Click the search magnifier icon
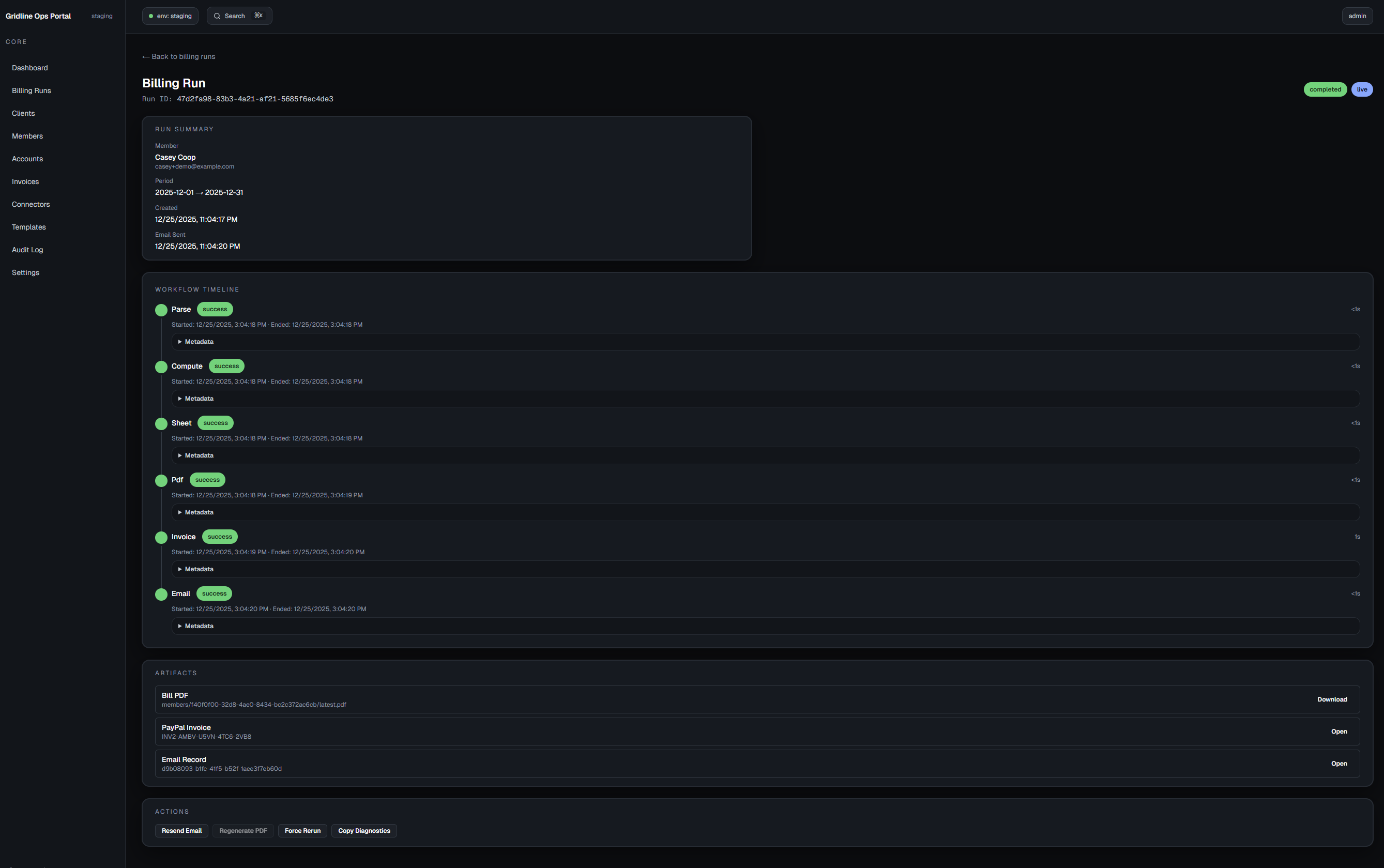The height and width of the screenshot is (868, 1384). pyautogui.click(x=217, y=16)
